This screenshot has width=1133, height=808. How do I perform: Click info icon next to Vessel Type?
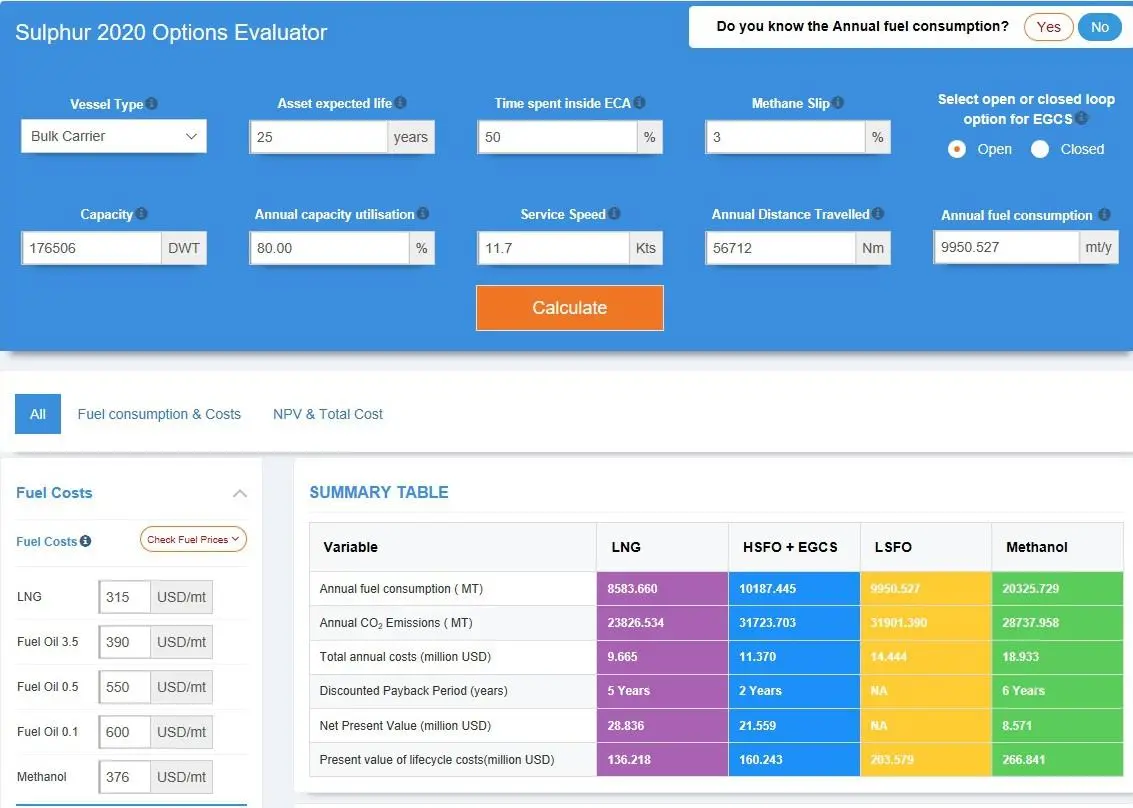tap(151, 103)
